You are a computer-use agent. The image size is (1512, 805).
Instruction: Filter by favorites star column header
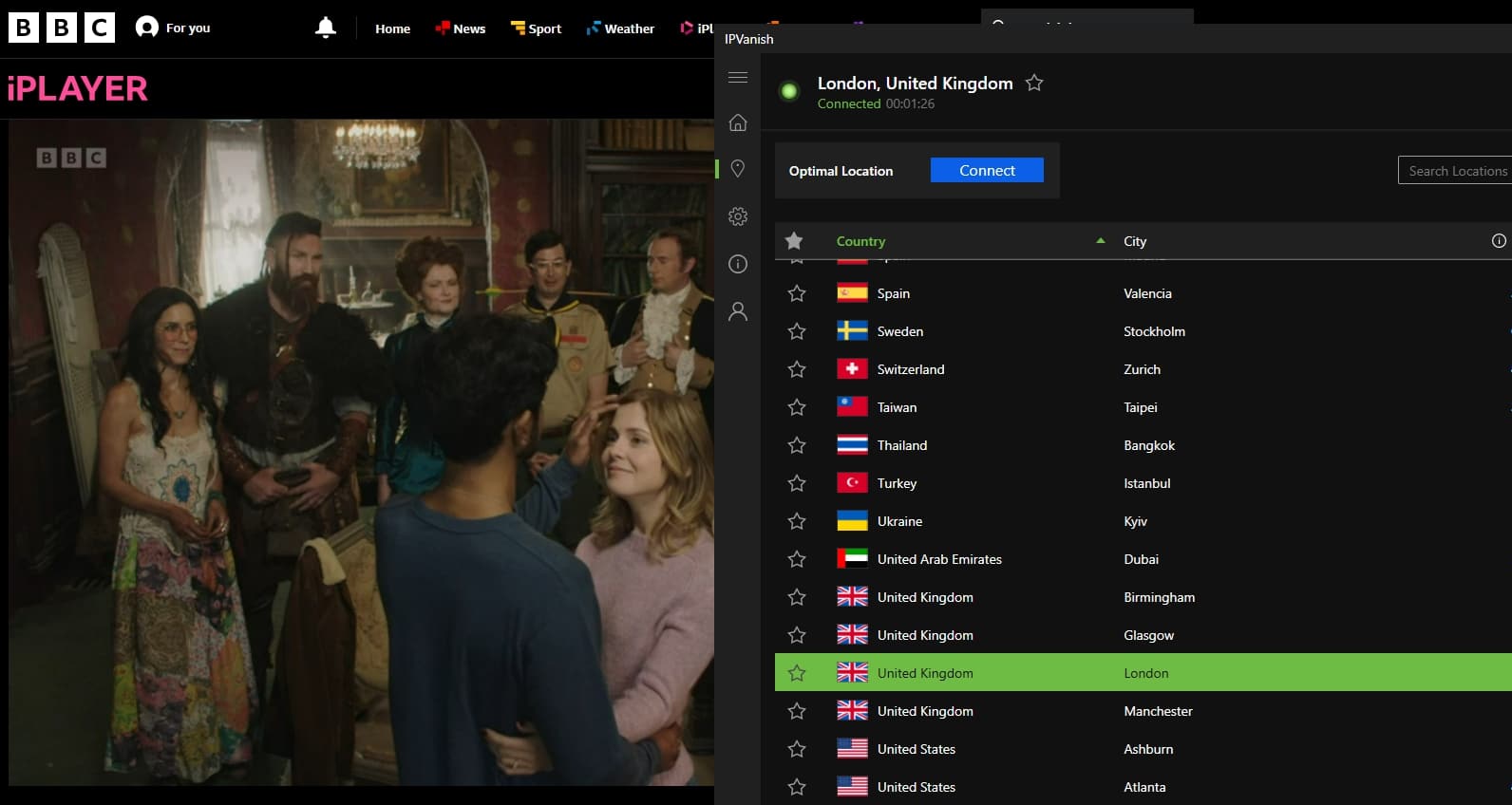(794, 241)
